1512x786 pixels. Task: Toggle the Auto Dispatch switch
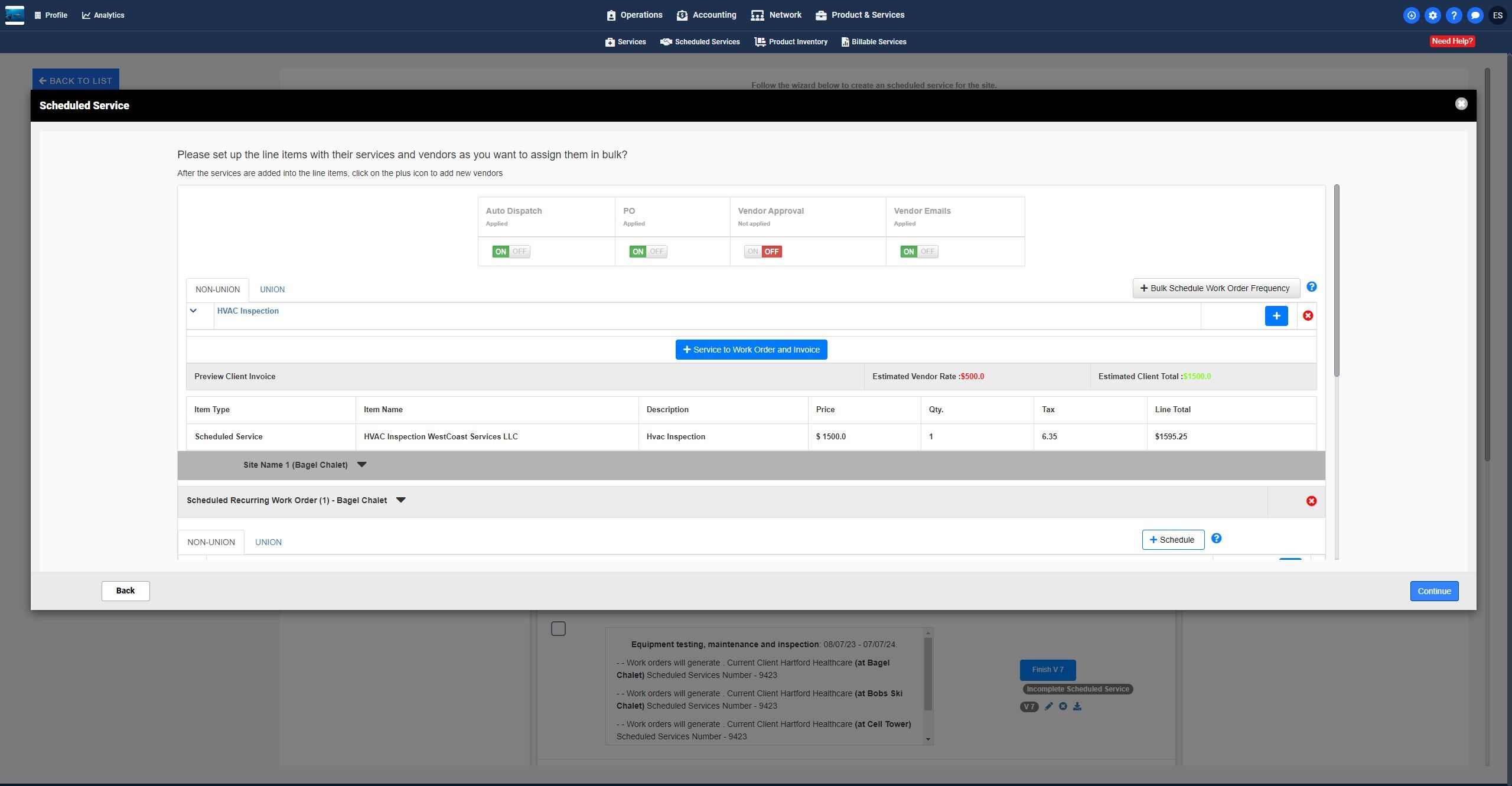point(511,252)
